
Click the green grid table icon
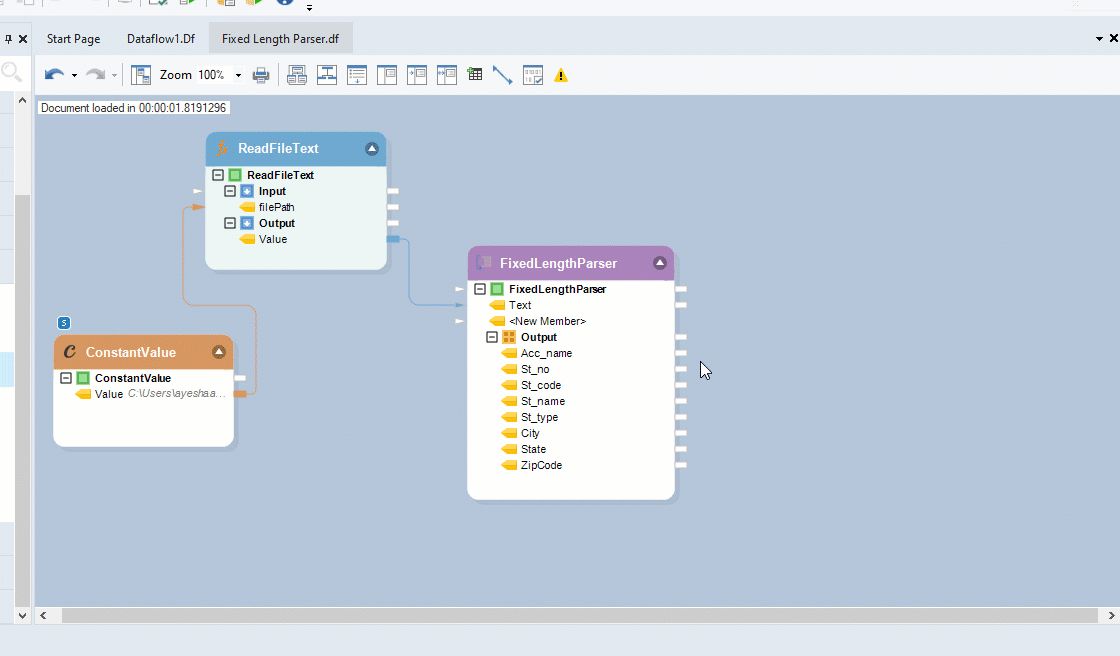point(475,75)
